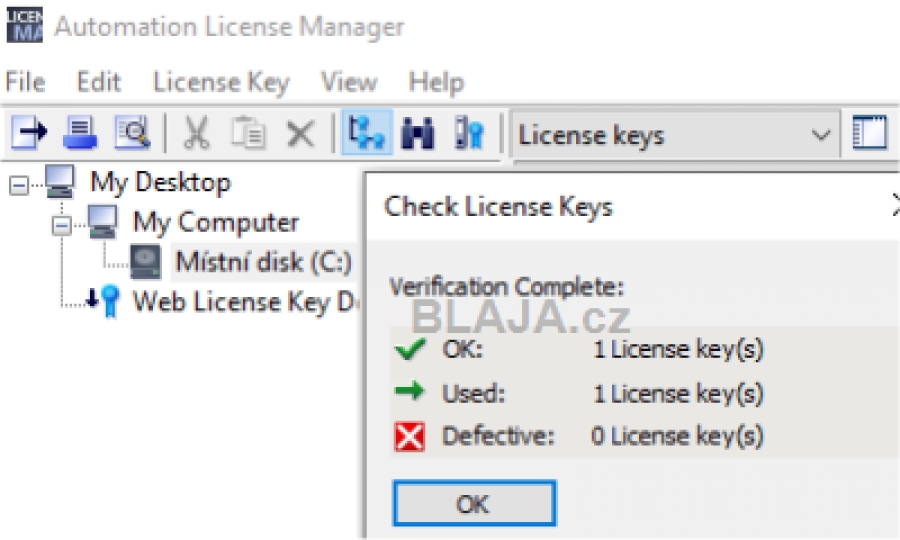
Task: Click the delete X toolbar icon
Action: [301, 134]
